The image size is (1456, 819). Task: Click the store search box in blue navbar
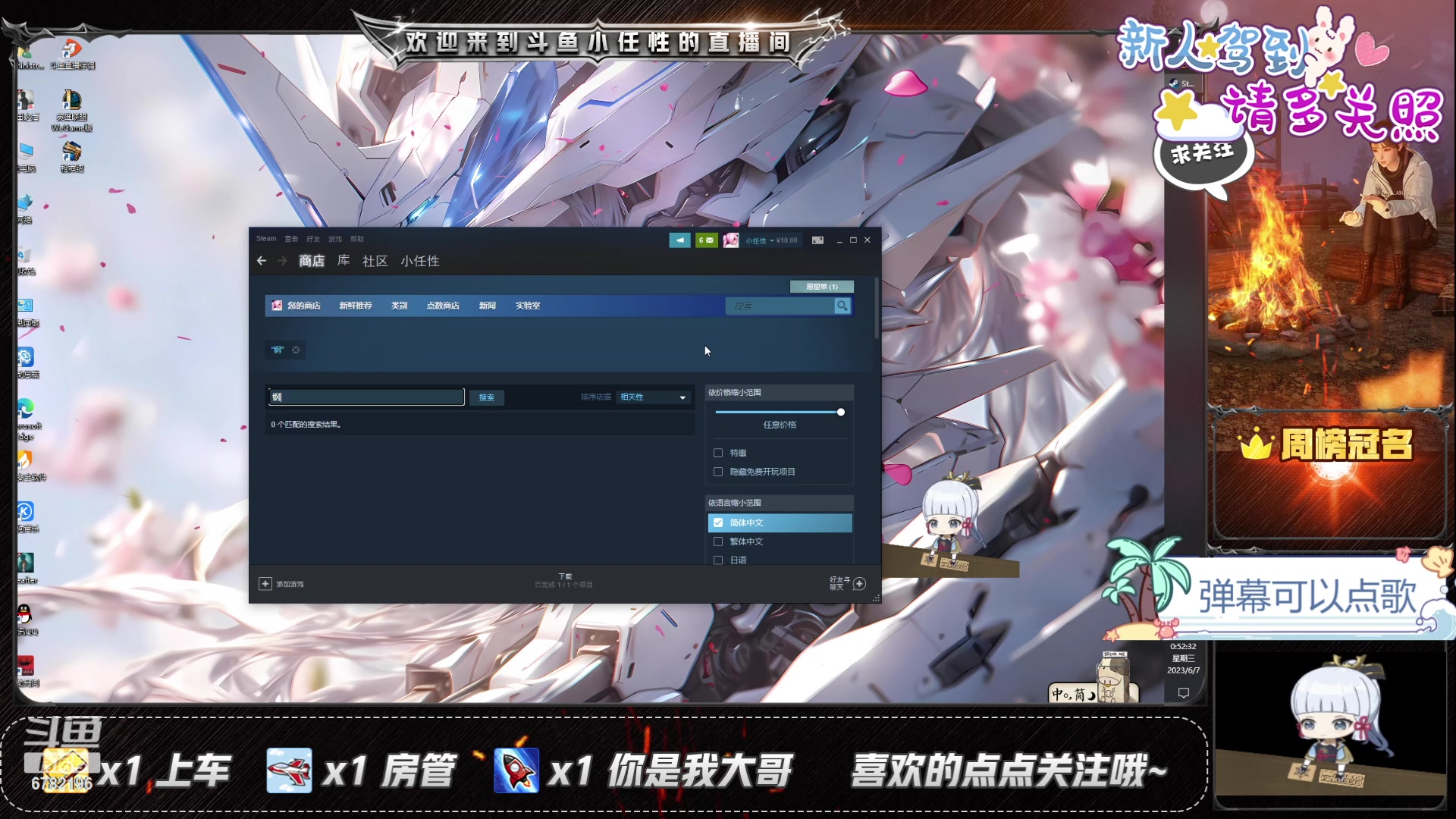[x=780, y=306]
